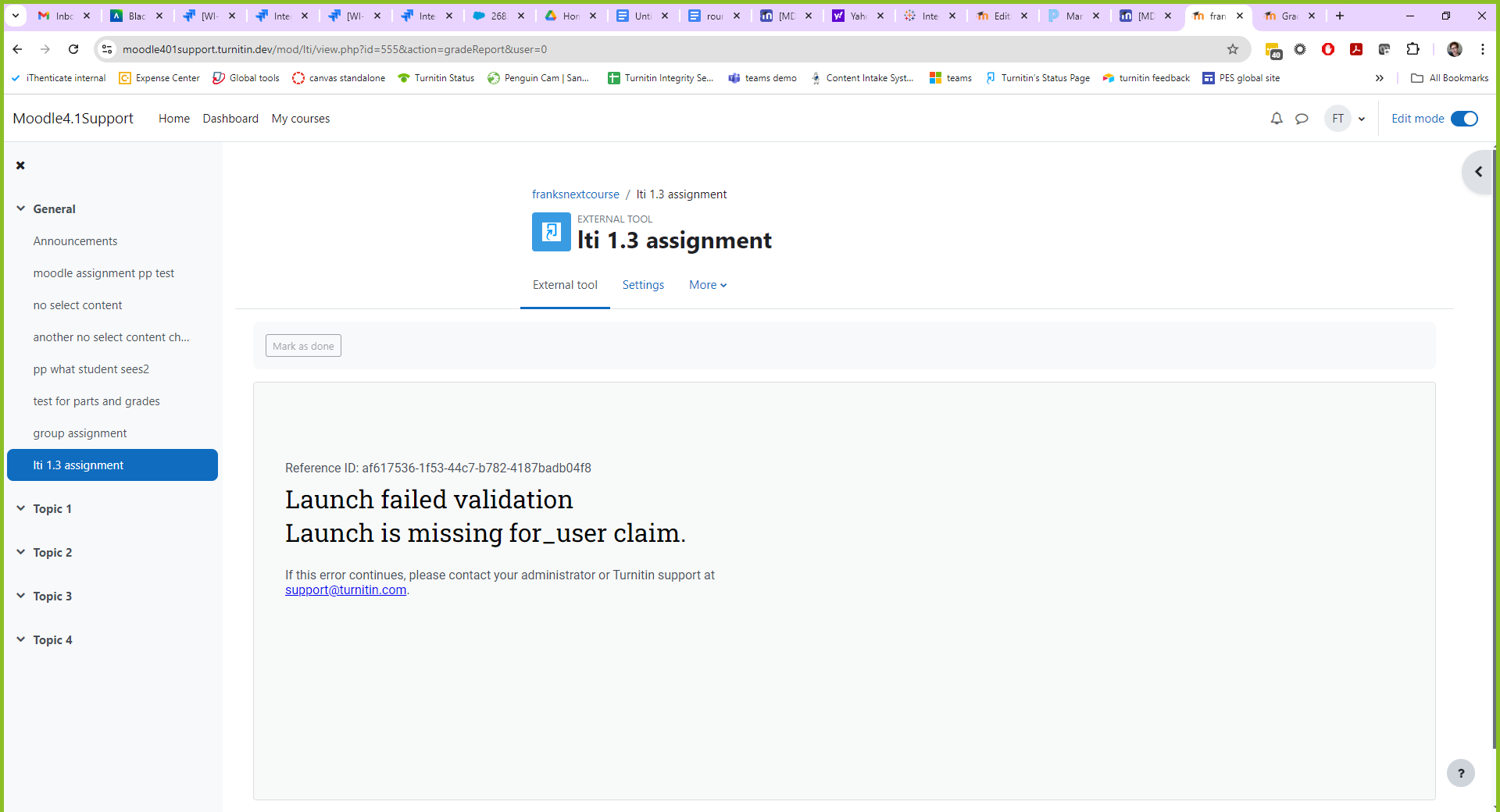This screenshot has width=1500, height=812.
Task: Click the Chrome profile avatar
Action: [x=1455, y=49]
